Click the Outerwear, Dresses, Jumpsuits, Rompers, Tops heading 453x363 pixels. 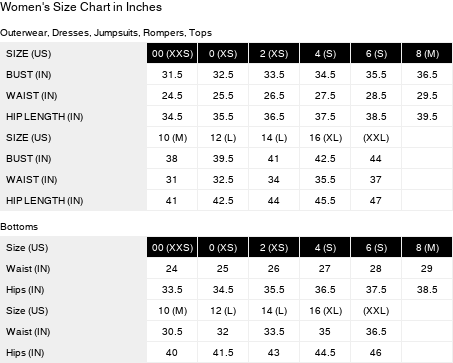tap(106, 33)
